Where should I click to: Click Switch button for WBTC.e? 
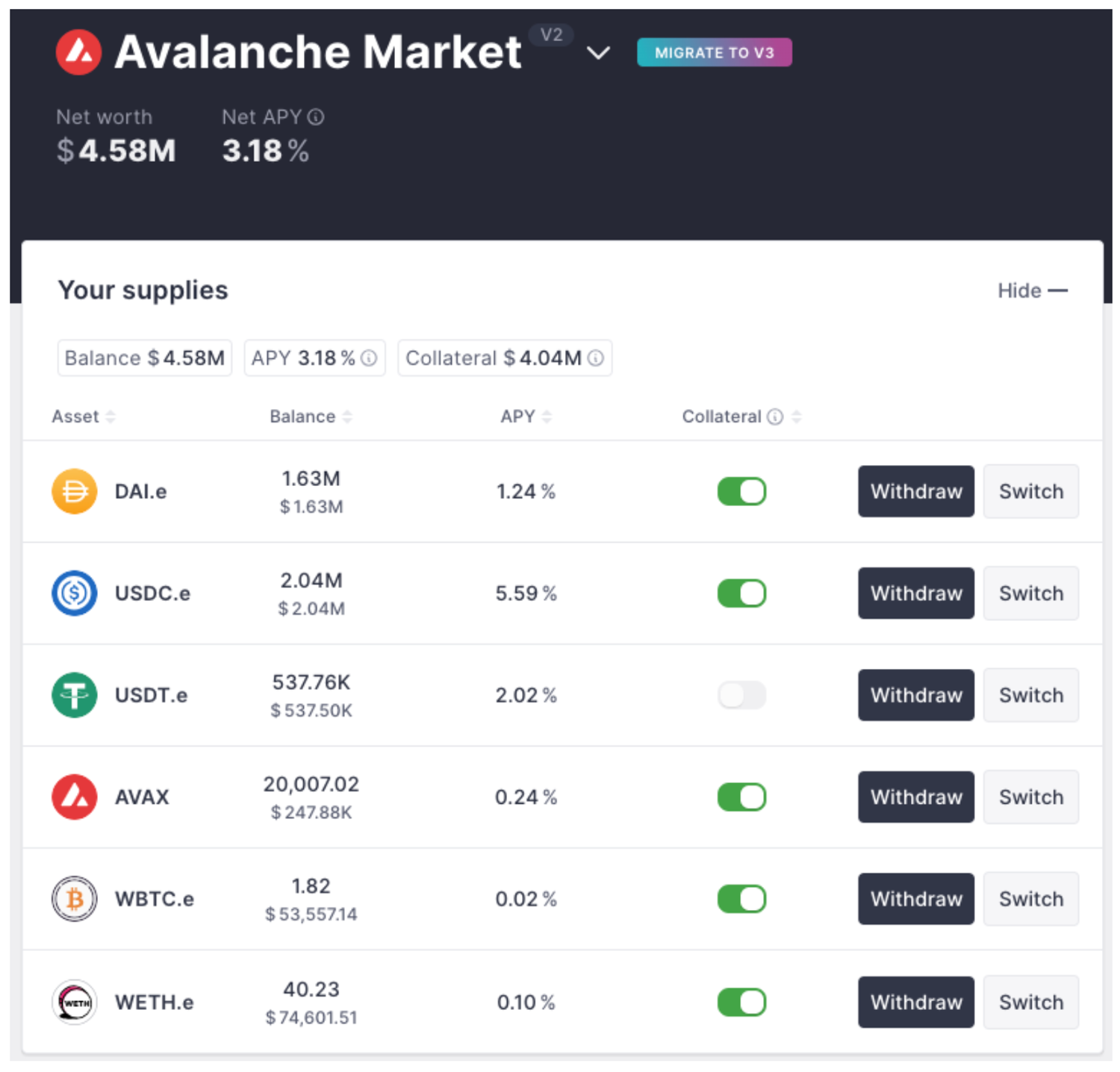(x=1030, y=899)
